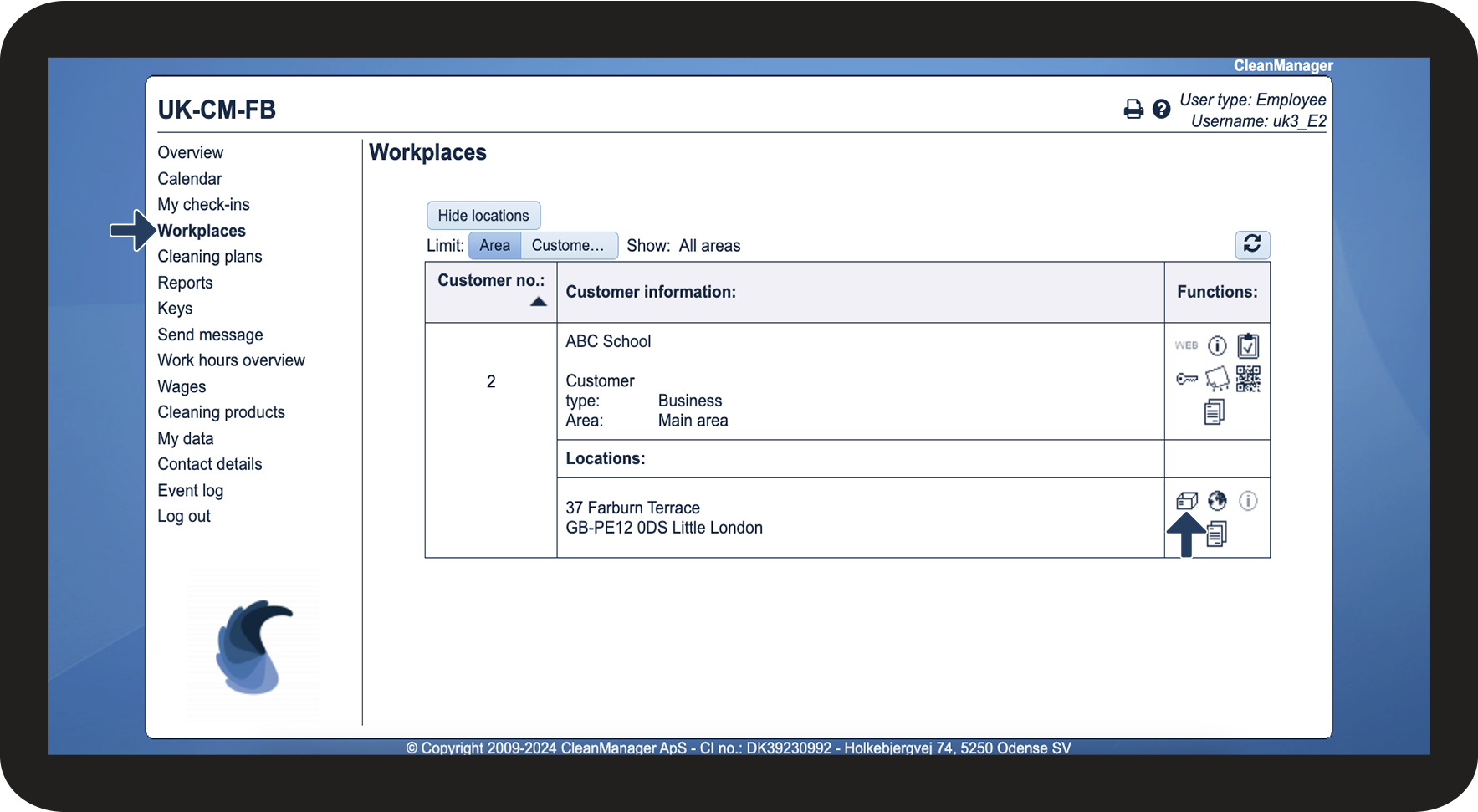
Task: Click the WEB icon for ABC School
Action: 1186,345
